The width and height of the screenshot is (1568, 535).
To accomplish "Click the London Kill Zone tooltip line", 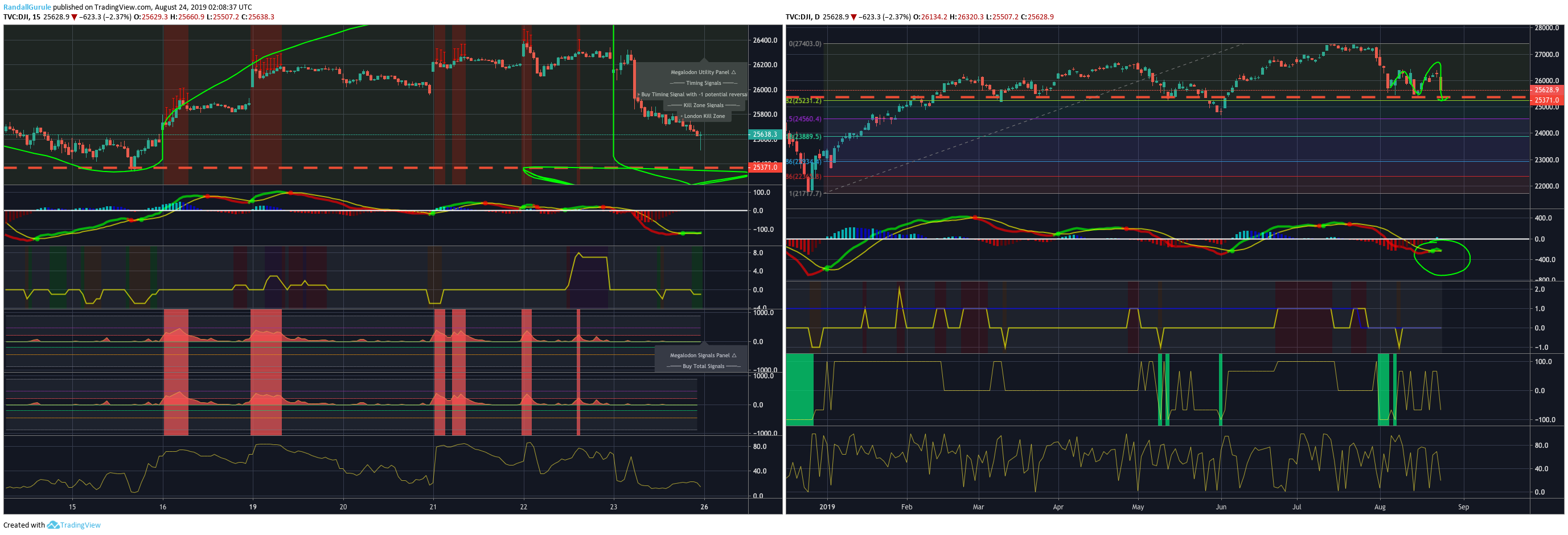I will (x=704, y=116).
